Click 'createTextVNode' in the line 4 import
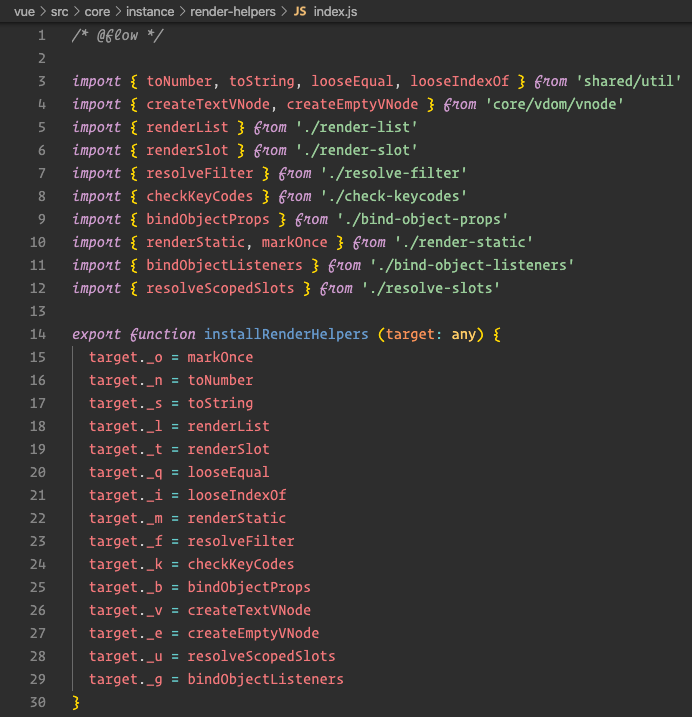Image resolution: width=692 pixels, height=717 pixels. (208, 104)
